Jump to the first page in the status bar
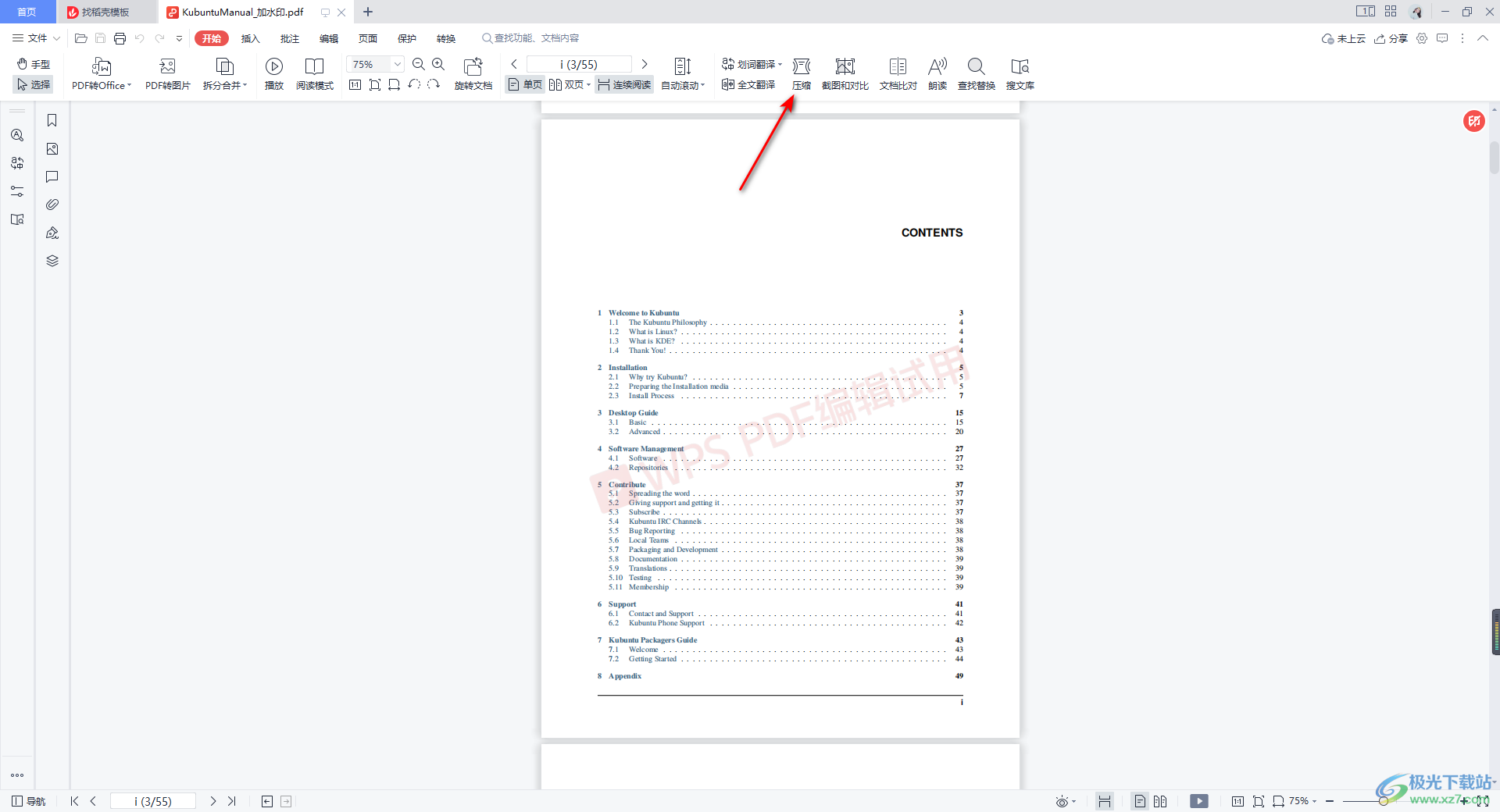The image size is (1500, 812). point(74,801)
